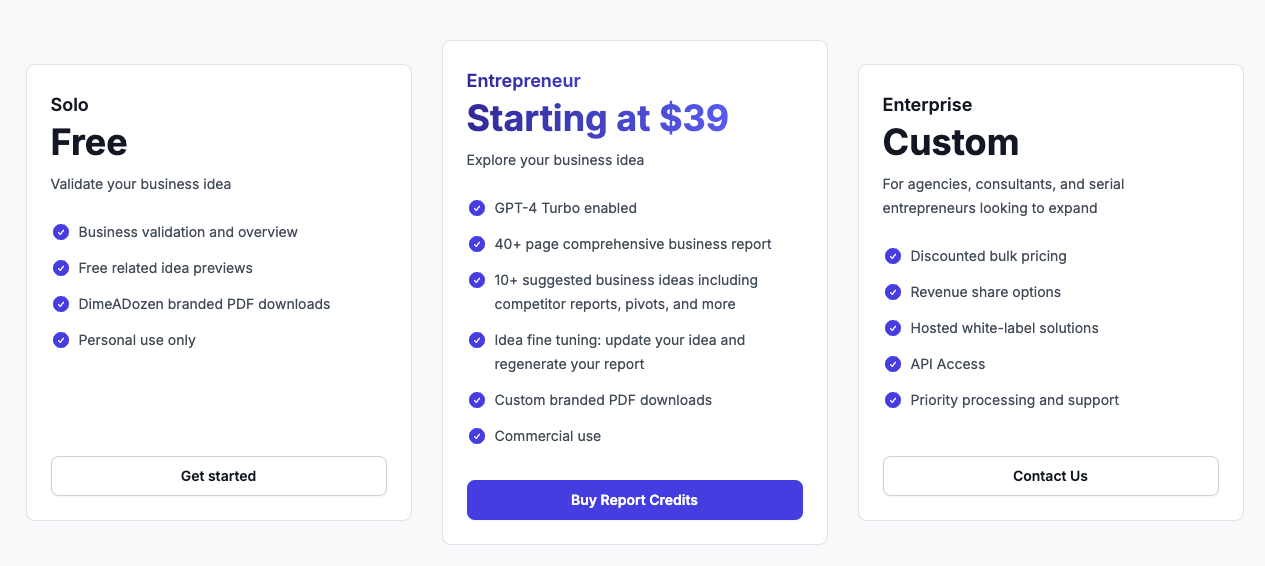The width and height of the screenshot is (1265, 566).
Task: Click the Enterprise Custom heading
Action: pyautogui.click(x=950, y=142)
